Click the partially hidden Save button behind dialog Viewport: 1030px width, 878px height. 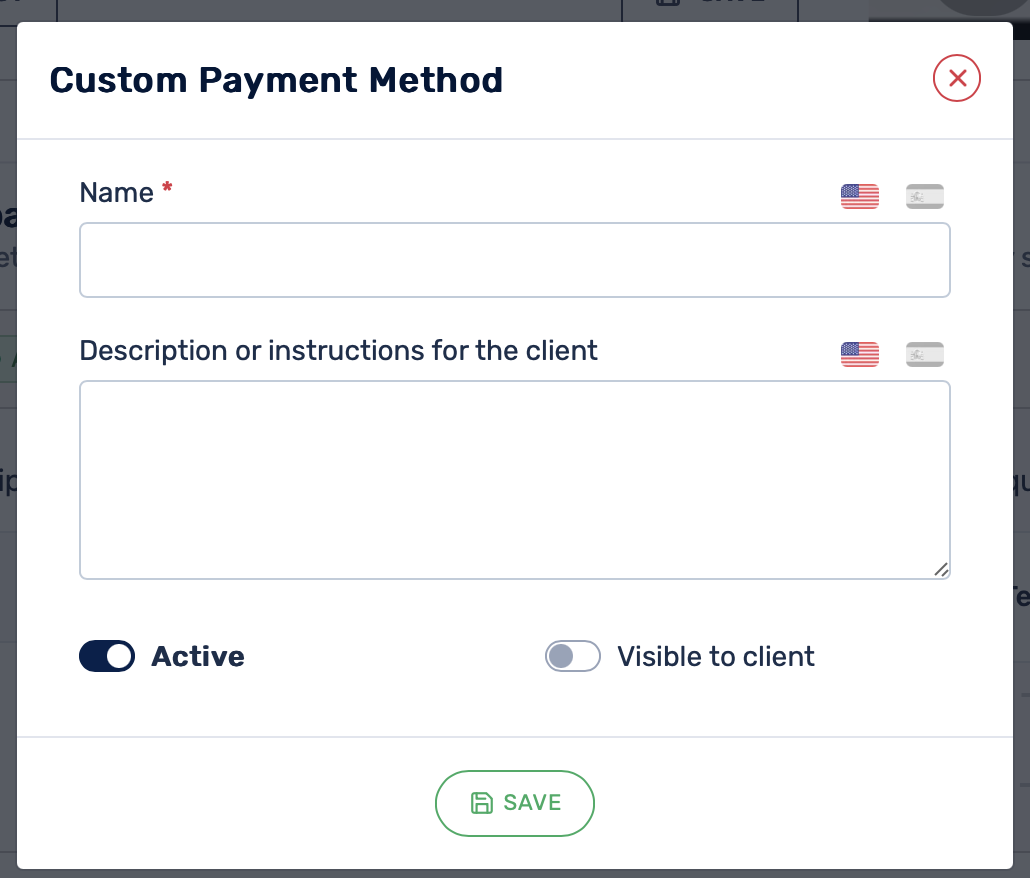[710, 7]
